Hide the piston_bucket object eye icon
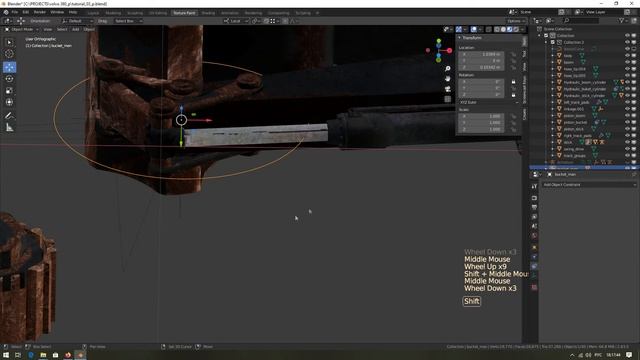This screenshot has height=360, width=640. click(x=627, y=122)
